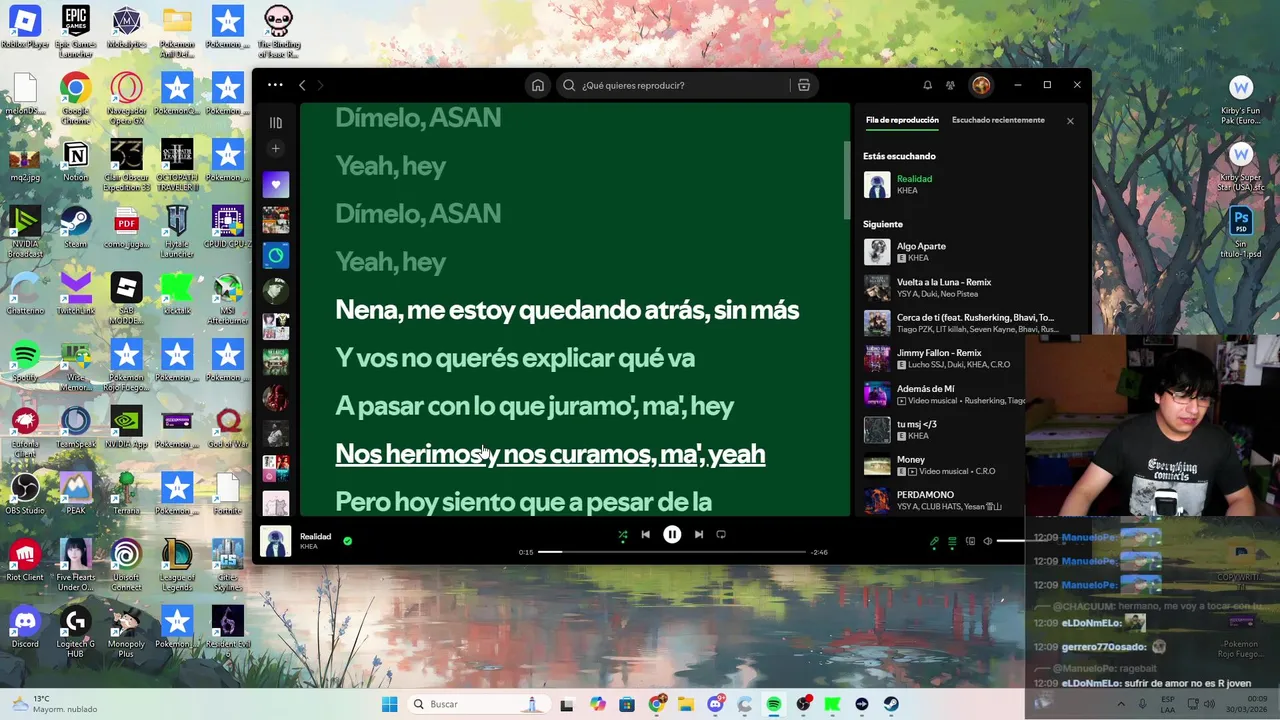This screenshot has width=1280, height=720.
Task: Jump to lyric 'Y vos no querés explicar'
Action: click(x=515, y=358)
